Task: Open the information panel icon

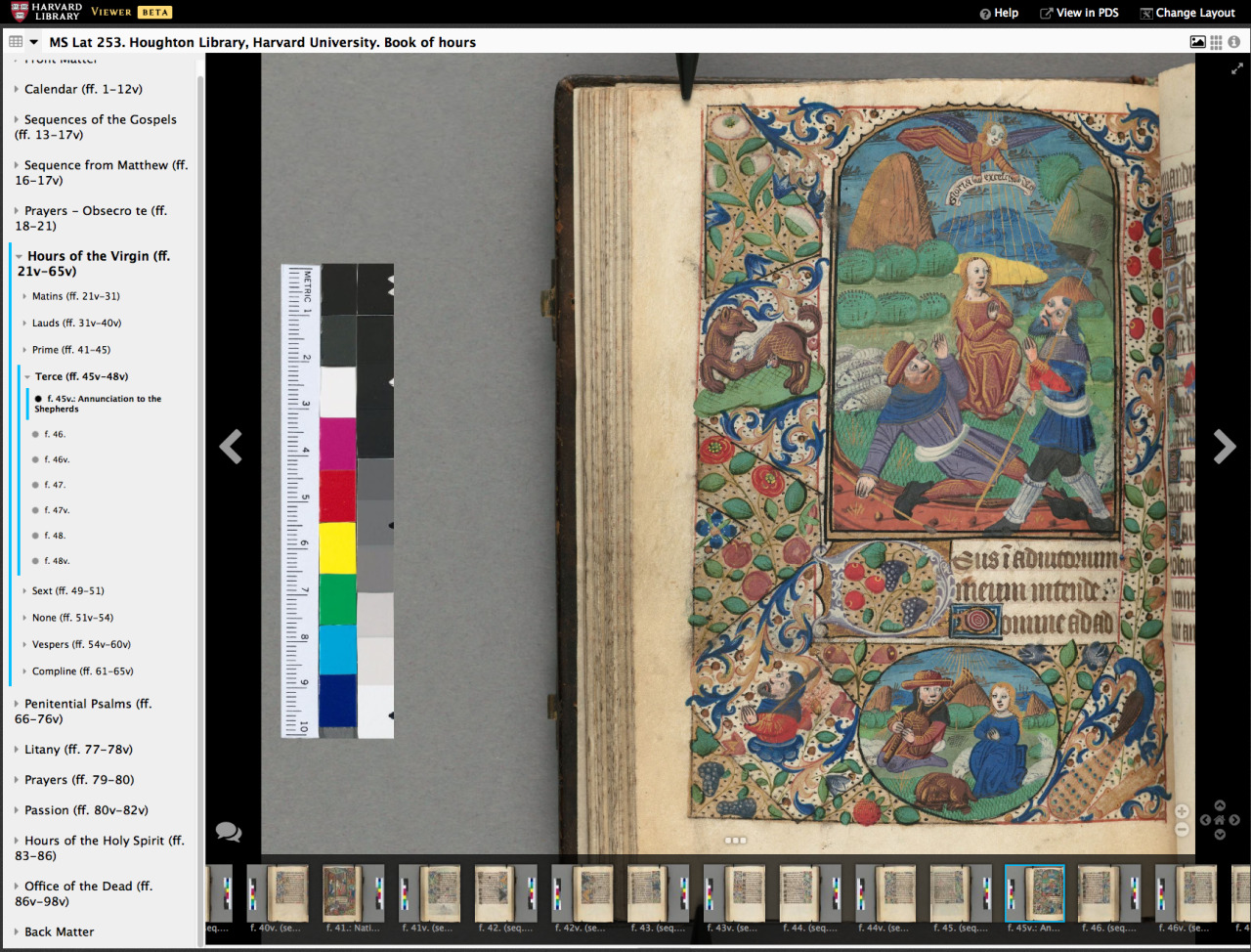Action: (1234, 42)
